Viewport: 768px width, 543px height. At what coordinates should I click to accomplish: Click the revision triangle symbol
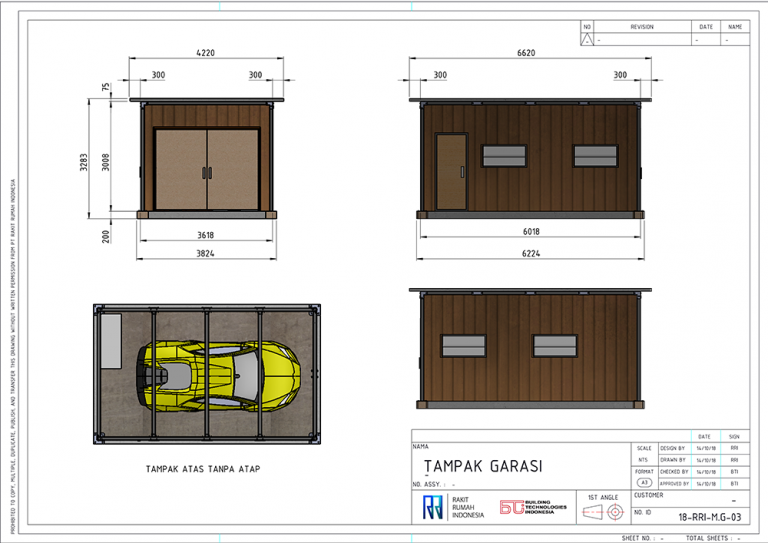coord(587,39)
